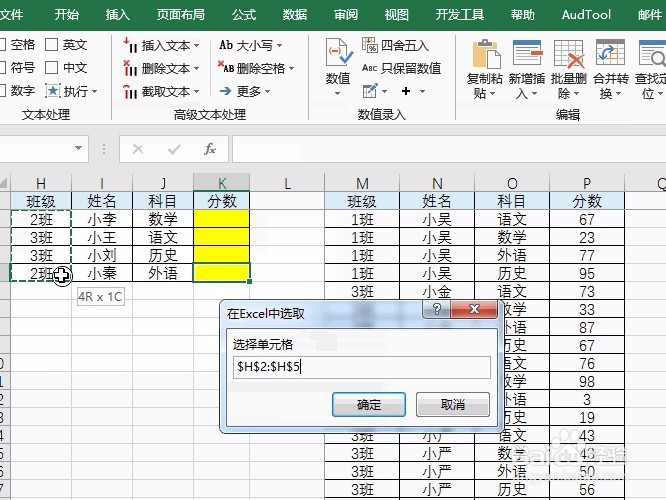Open the 页面布局 ribbon tab

(x=181, y=14)
